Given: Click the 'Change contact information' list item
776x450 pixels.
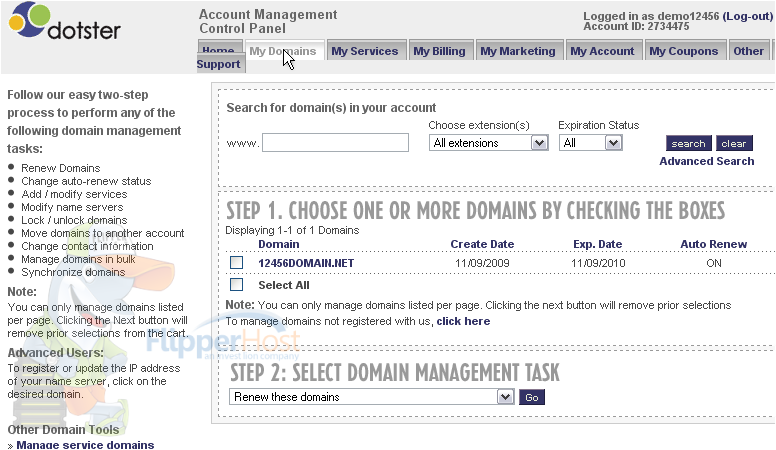Looking at the screenshot, I should pos(87,246).
